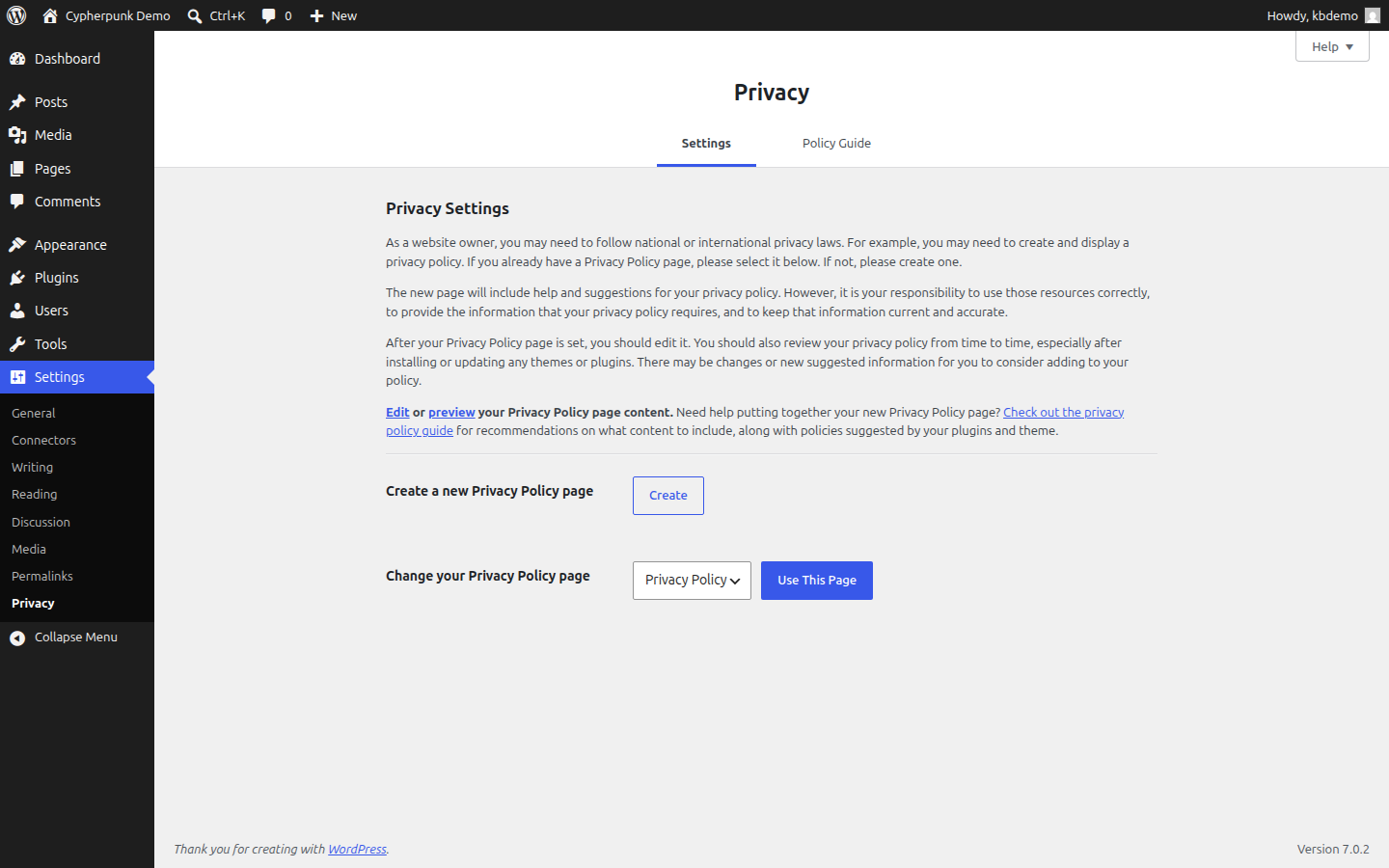Click the Dashboard gauge icon in the sidebar
This screenshot has height=868, width=1389.
point(17,59)
